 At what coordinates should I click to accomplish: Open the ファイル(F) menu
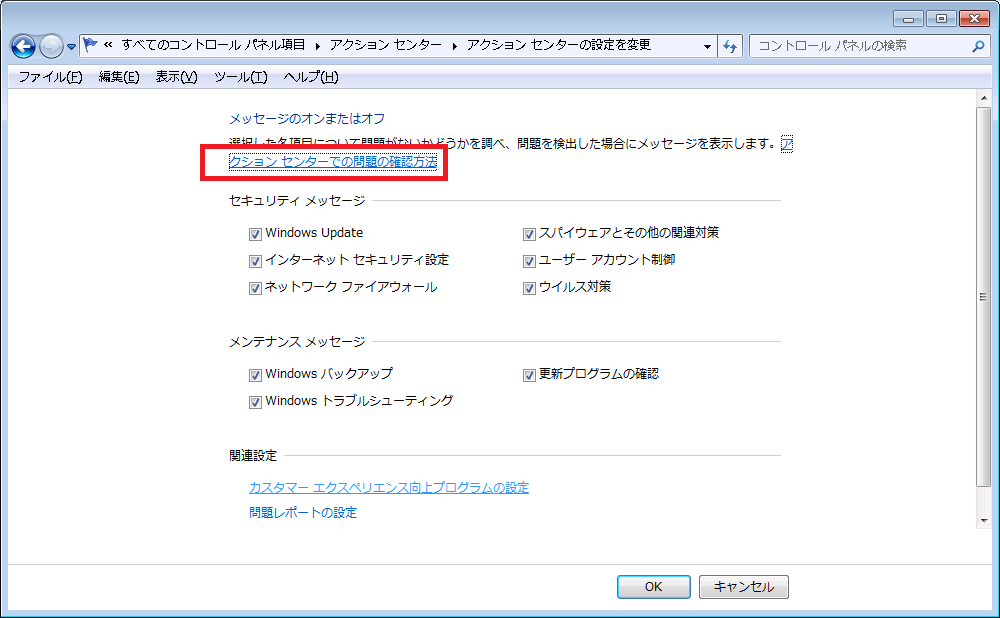[50, 77]
